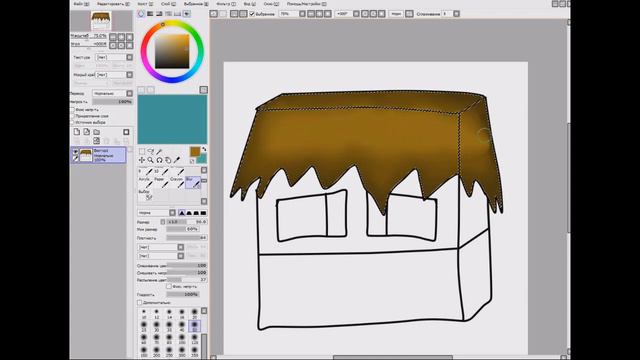
Task: Click the Undo arrow in top toolbar
Action: click(213, 14)
